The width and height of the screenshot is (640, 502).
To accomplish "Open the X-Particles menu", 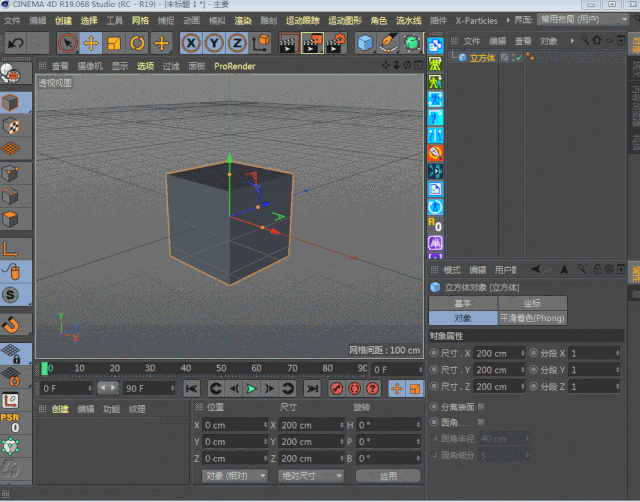I will (476, 20).
